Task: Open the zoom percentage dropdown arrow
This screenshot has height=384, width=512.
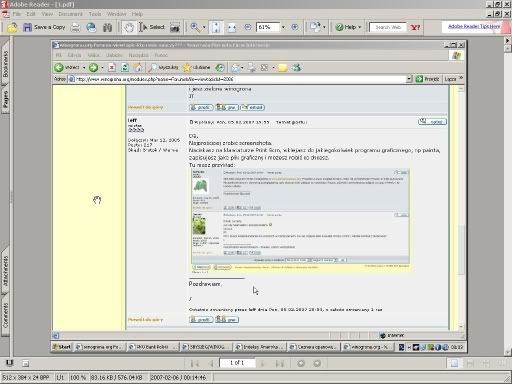Action: (x=283, y=27)
